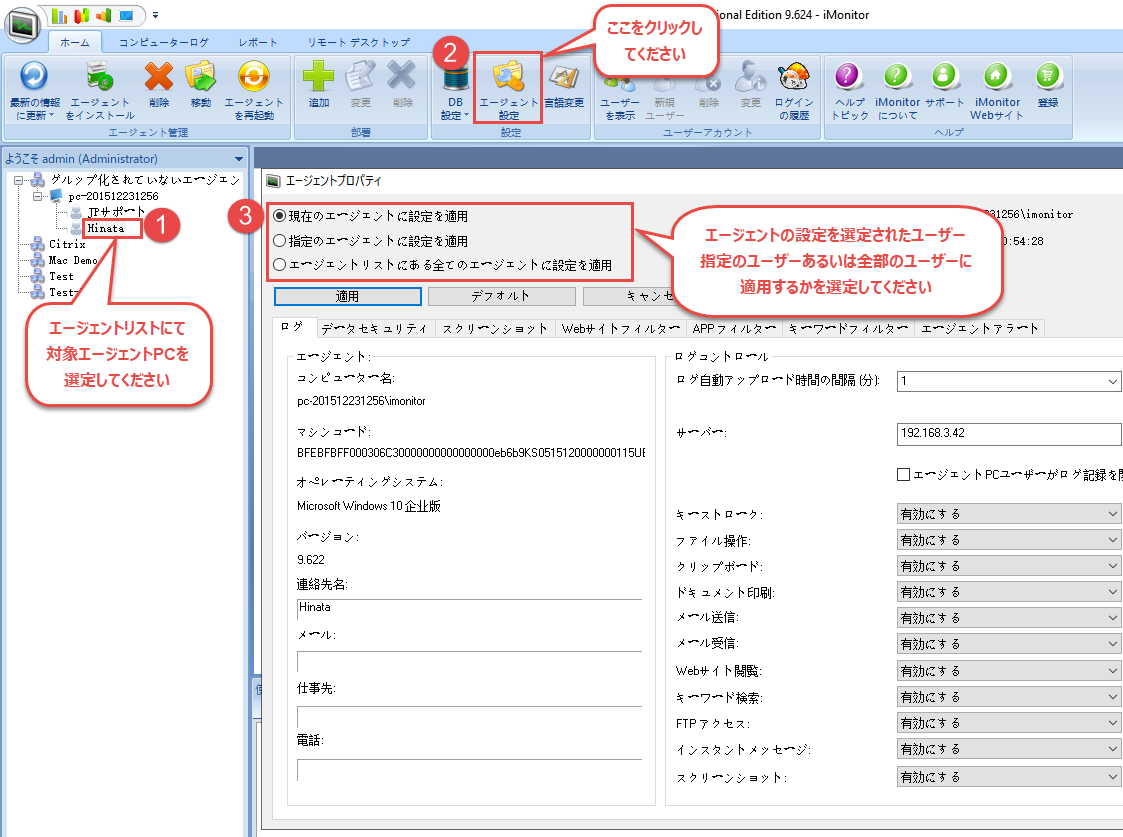Open エージェント設定 in the ribbon

[x=509, y=78]
